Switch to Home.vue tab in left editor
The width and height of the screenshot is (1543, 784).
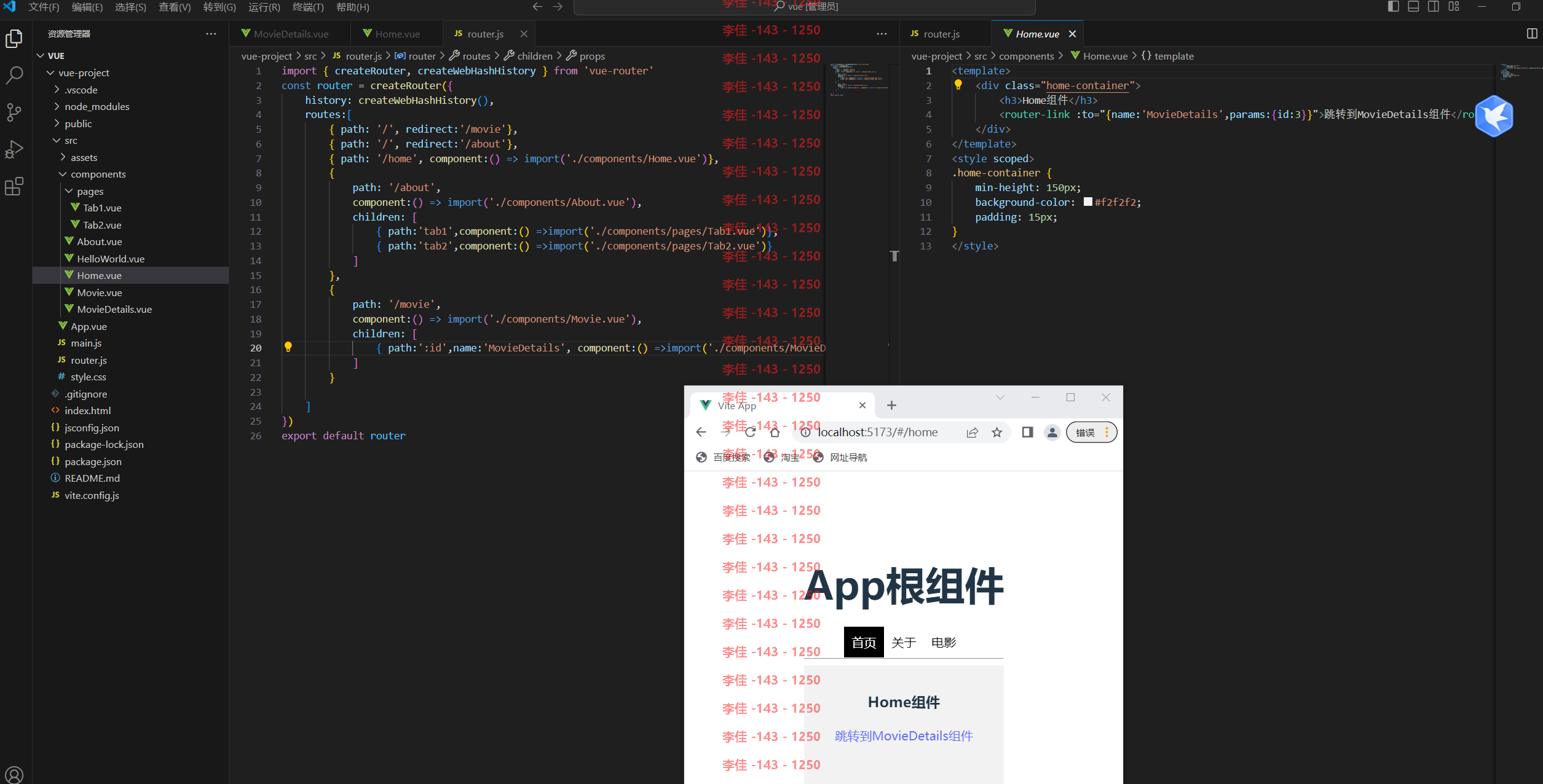click(x=397, y=34)
